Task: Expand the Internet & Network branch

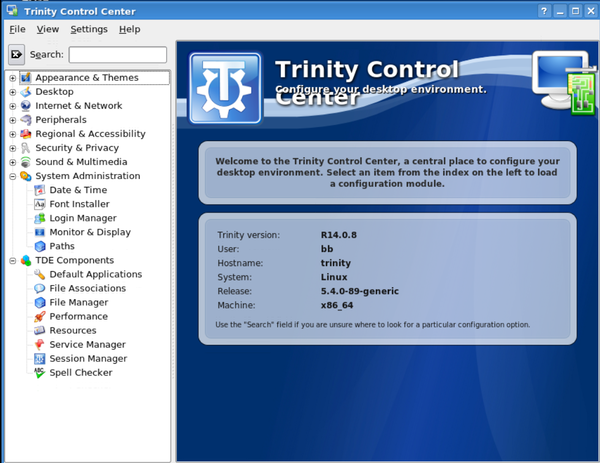Action: [13, 106]
